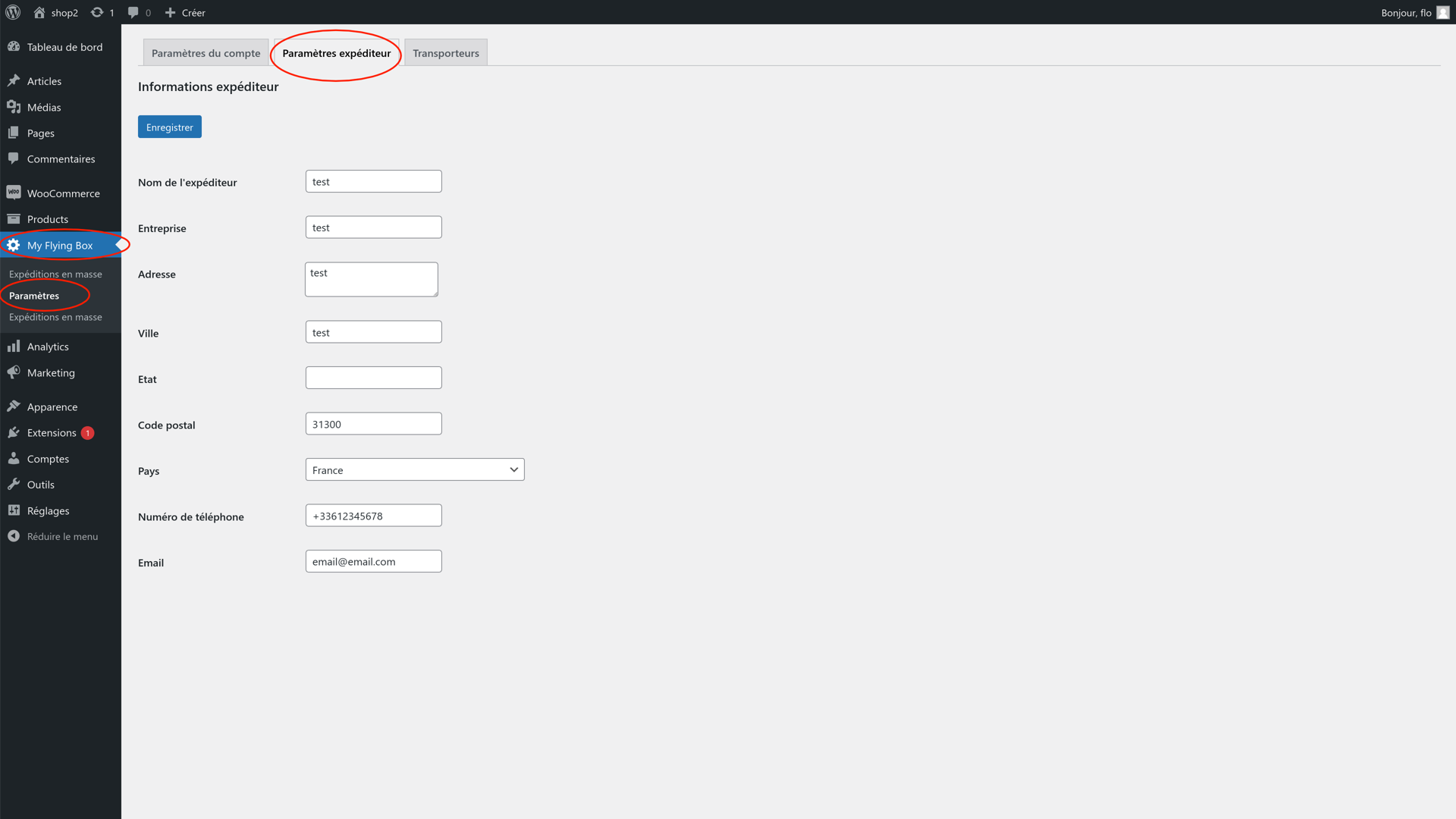Open the Products menu item
Screen dimensions: 1456x819
click(48, 219)
